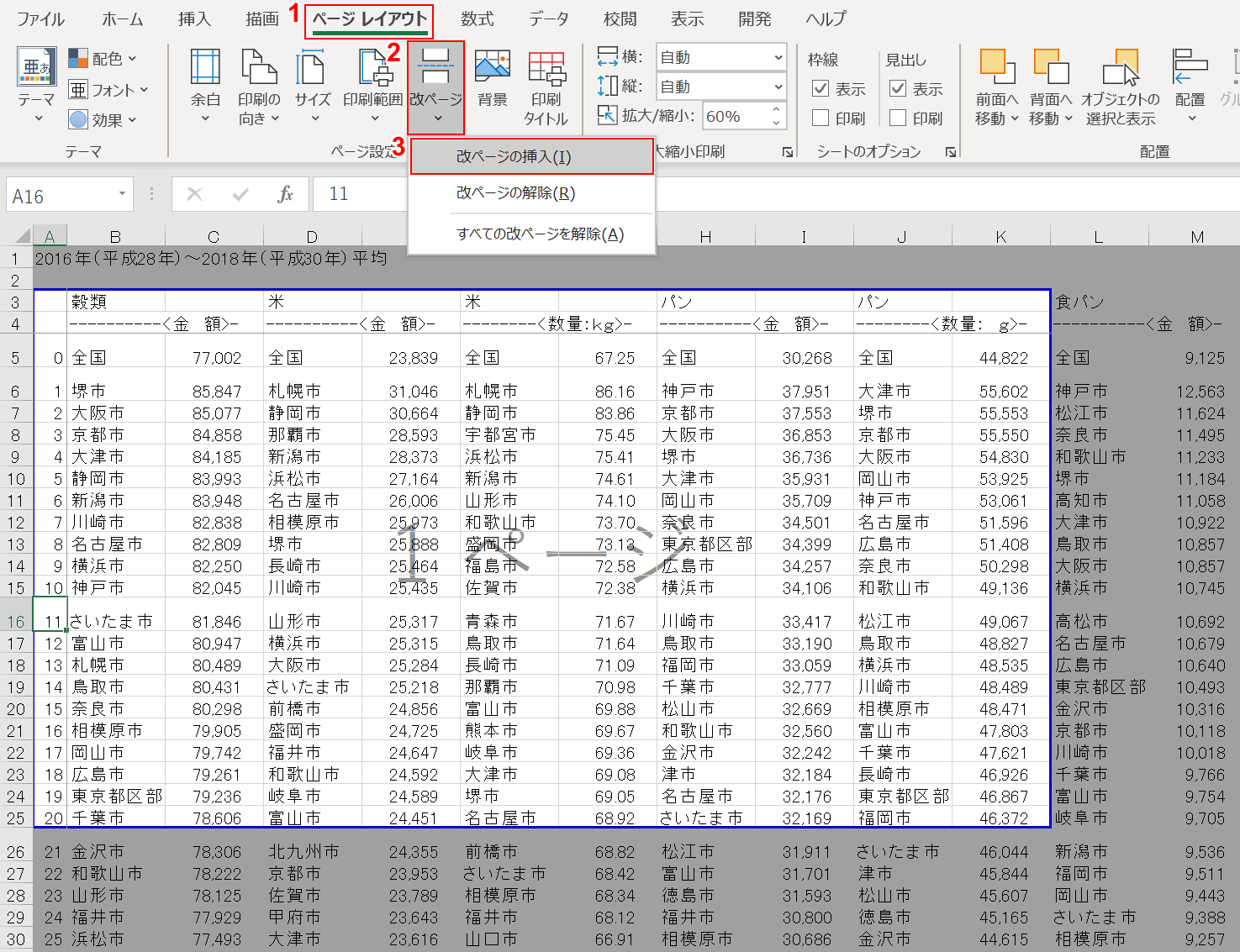Choose 改ページの挿入(I) from the menu
This screenshot has height=952, width=1240.
[x=531, y=157]
